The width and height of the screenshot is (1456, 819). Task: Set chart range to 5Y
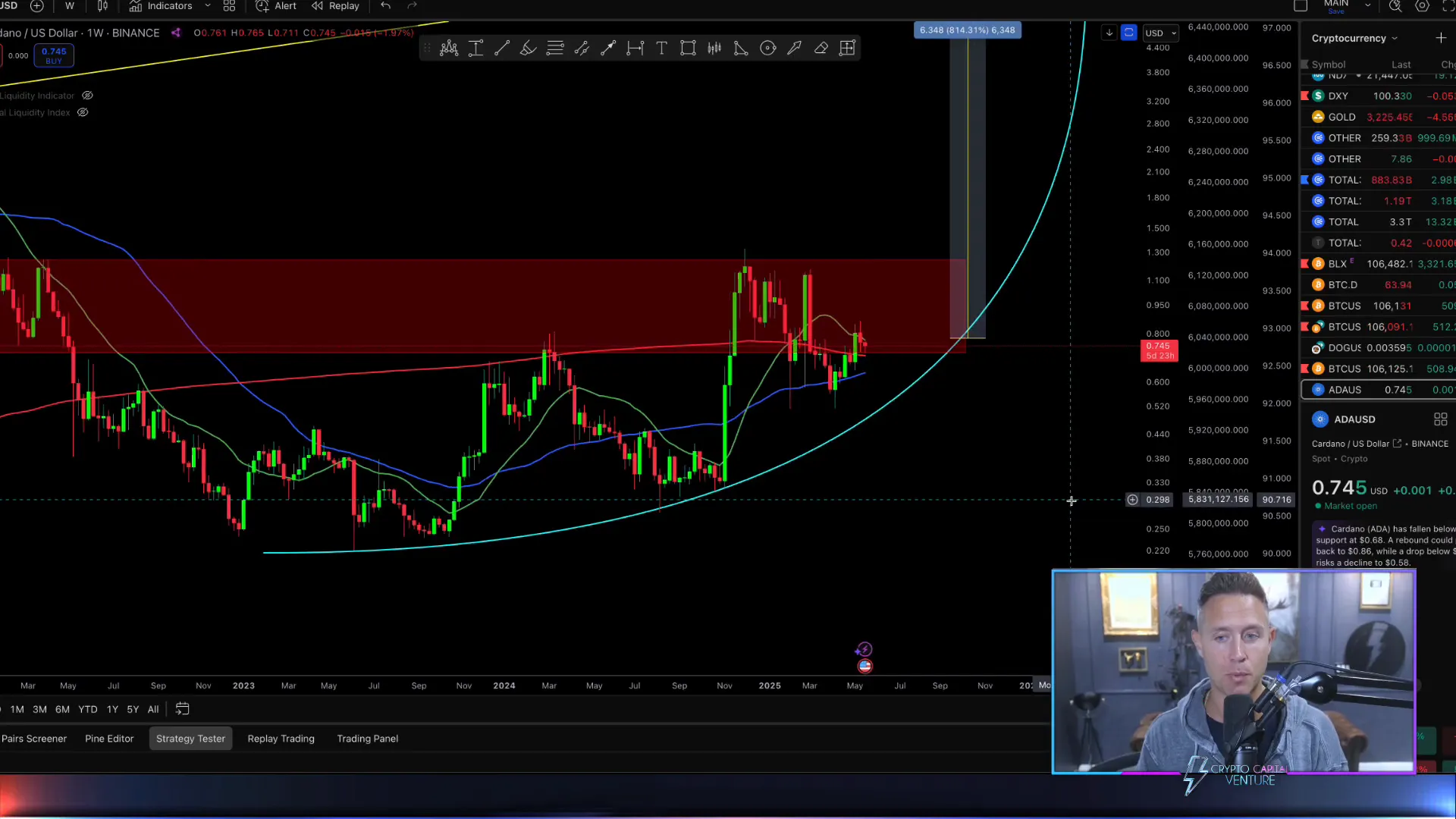[133, 709]
